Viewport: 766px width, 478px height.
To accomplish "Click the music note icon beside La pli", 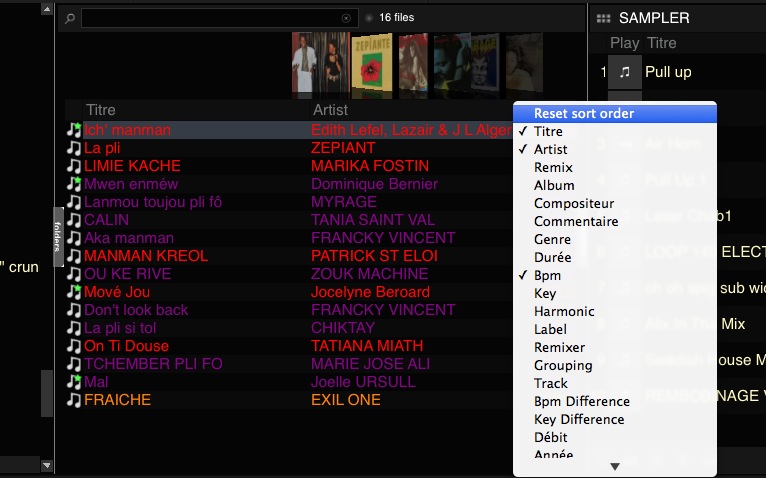I will [x=74, y=148].
